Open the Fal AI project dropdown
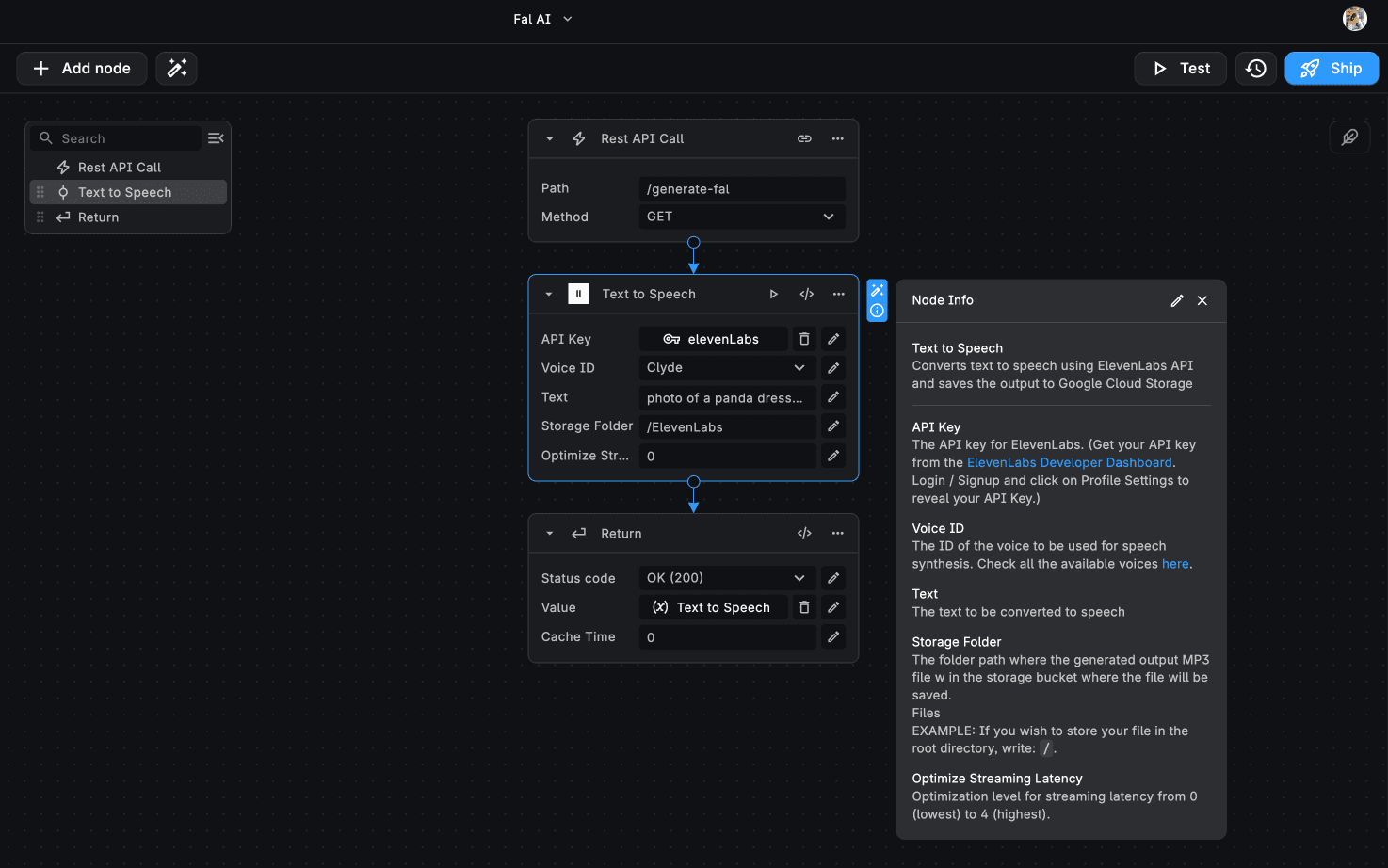The width and height of the screenshot is (1388, 868). coord(542,19)
